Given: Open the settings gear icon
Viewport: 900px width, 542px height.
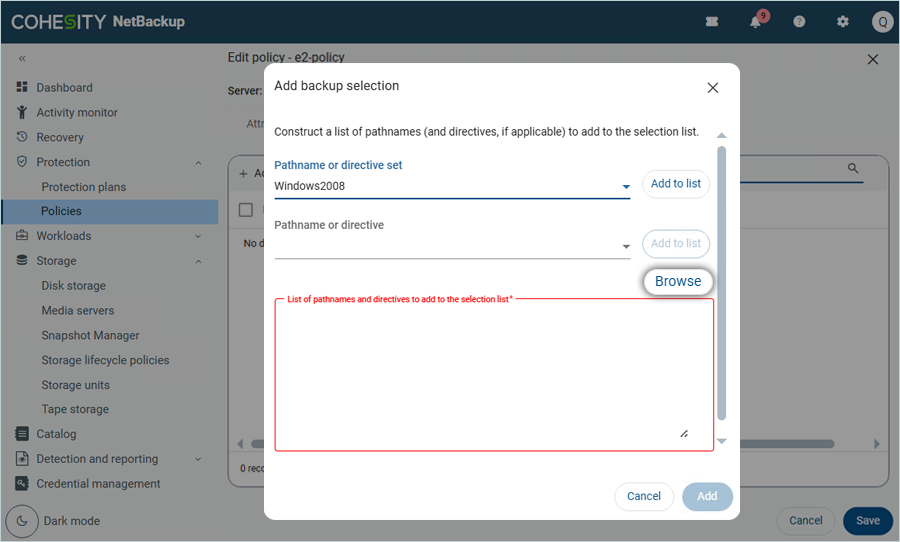Looking at the screenshot, I should pos(842,22).
